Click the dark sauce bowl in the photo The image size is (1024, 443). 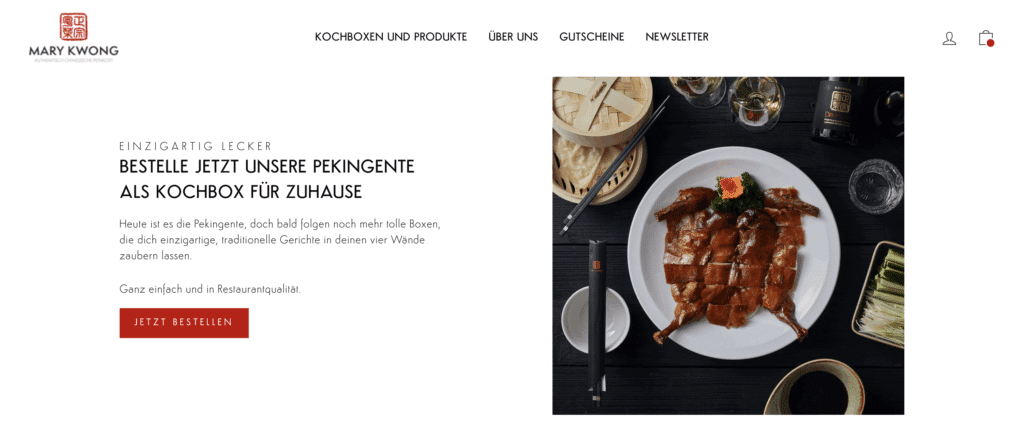(x=816, y=389)
